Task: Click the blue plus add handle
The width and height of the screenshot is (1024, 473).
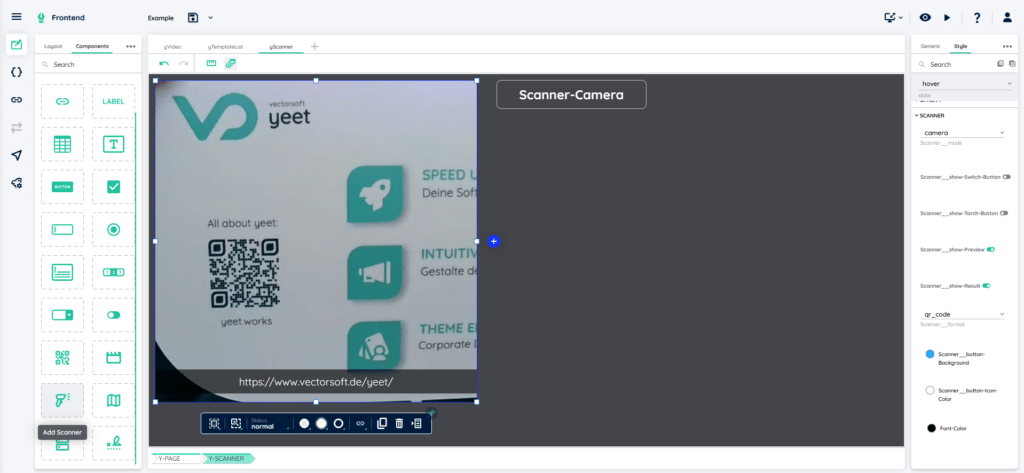Action: pyautogui.click(x=494, y=241)
